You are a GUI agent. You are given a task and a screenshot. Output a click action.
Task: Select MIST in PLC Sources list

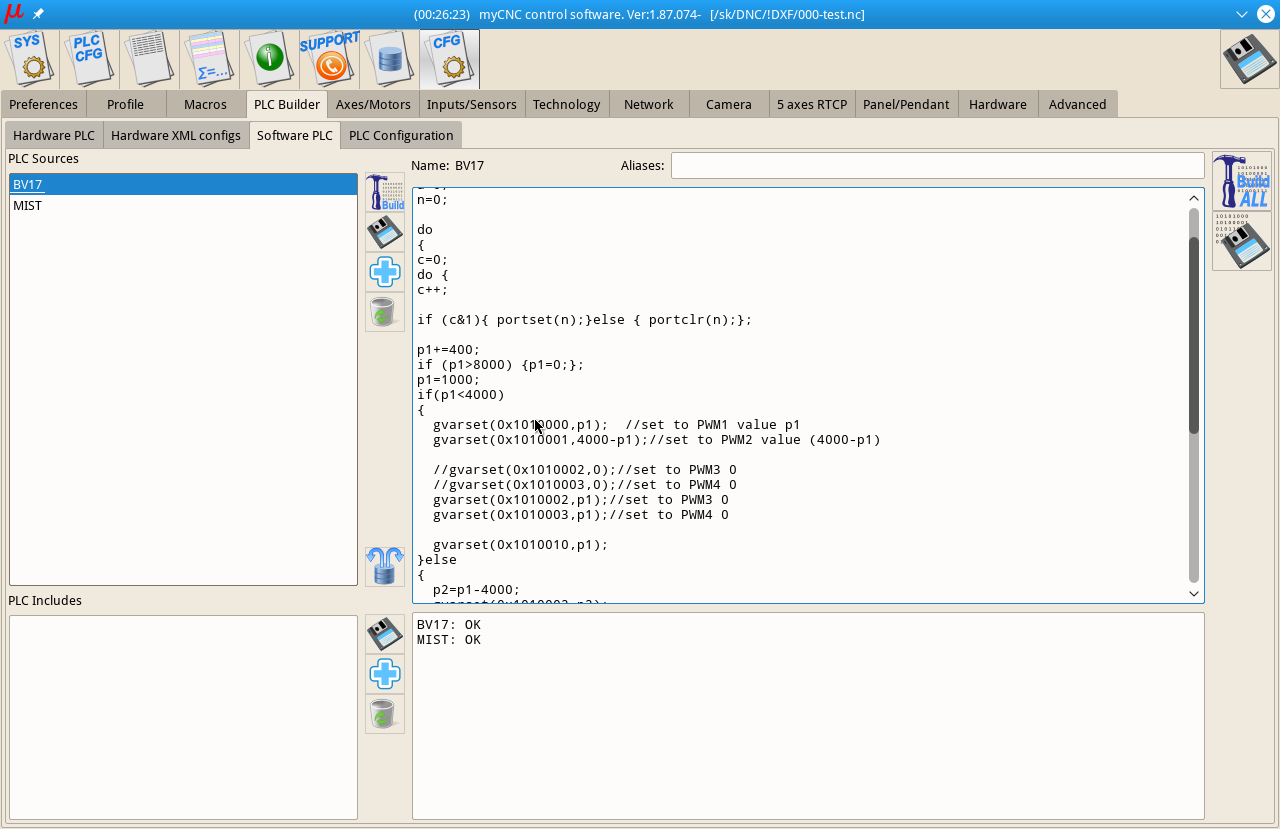[x=28, y=206]
